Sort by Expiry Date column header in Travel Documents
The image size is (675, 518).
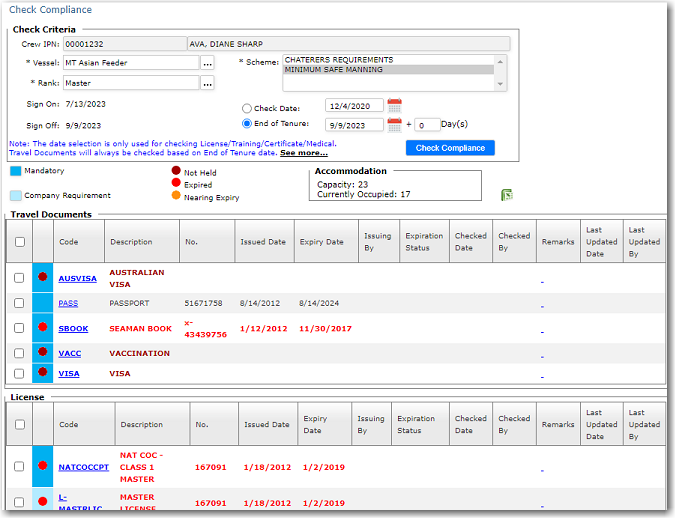coord(320,242)
